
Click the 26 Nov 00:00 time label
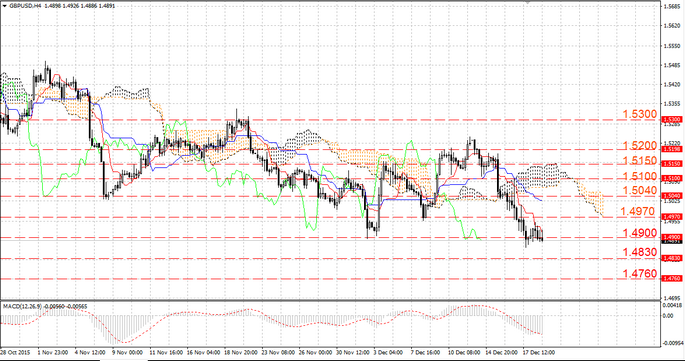point(315,352)
